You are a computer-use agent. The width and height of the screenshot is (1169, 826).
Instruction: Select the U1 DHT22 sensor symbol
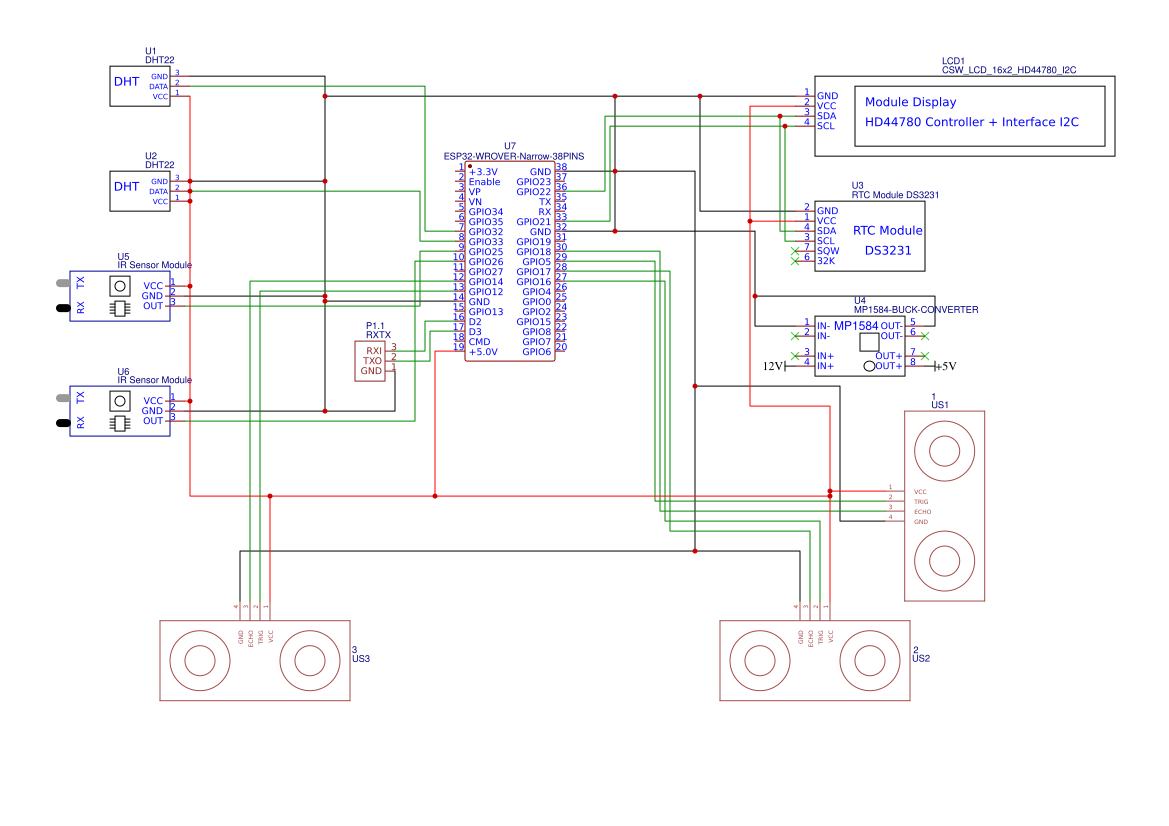[x=140, y=86]
